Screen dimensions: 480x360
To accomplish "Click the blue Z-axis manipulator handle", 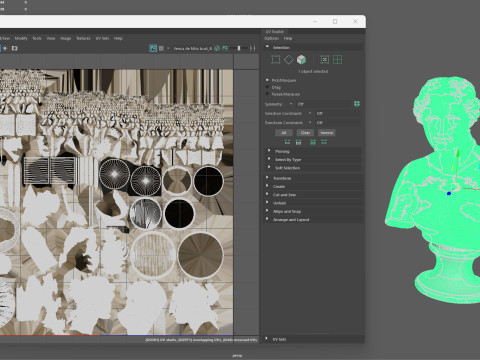I will click(449, 193).
